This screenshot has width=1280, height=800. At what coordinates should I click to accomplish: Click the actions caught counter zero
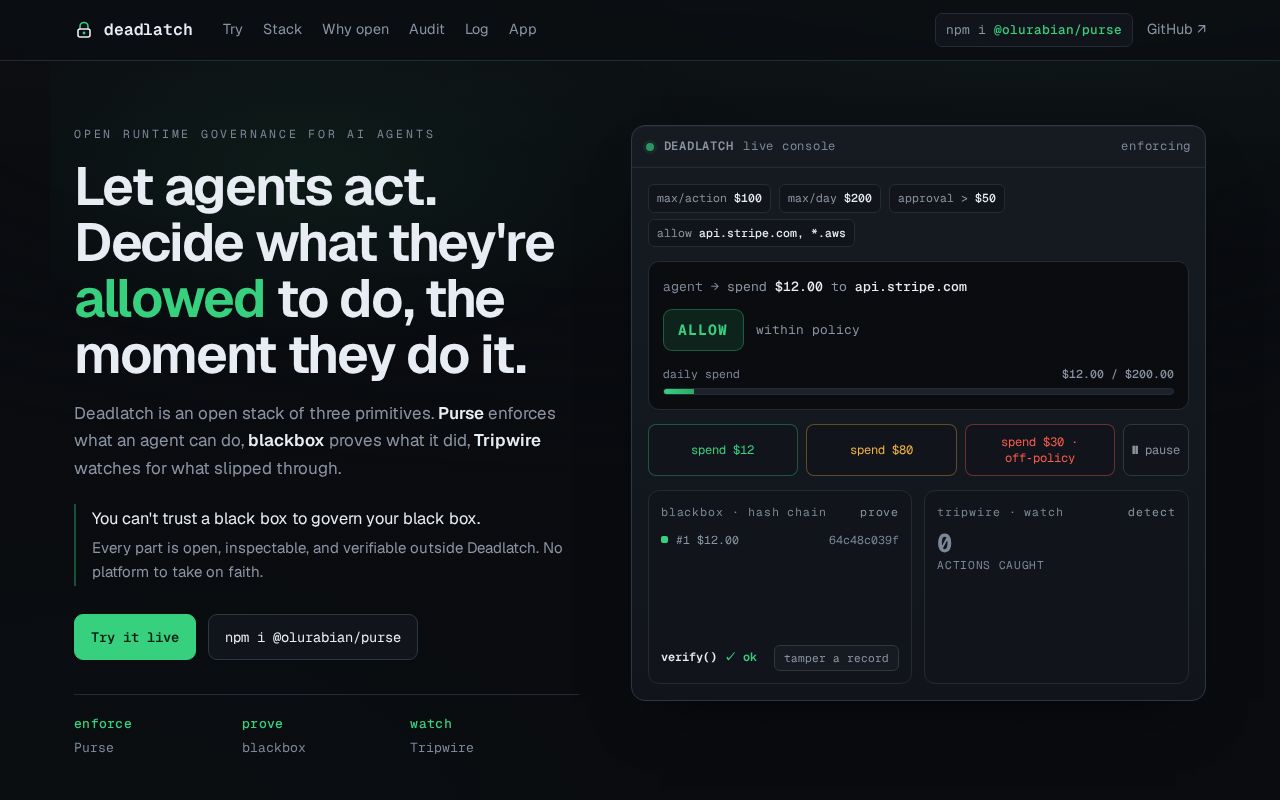(944, 544)
